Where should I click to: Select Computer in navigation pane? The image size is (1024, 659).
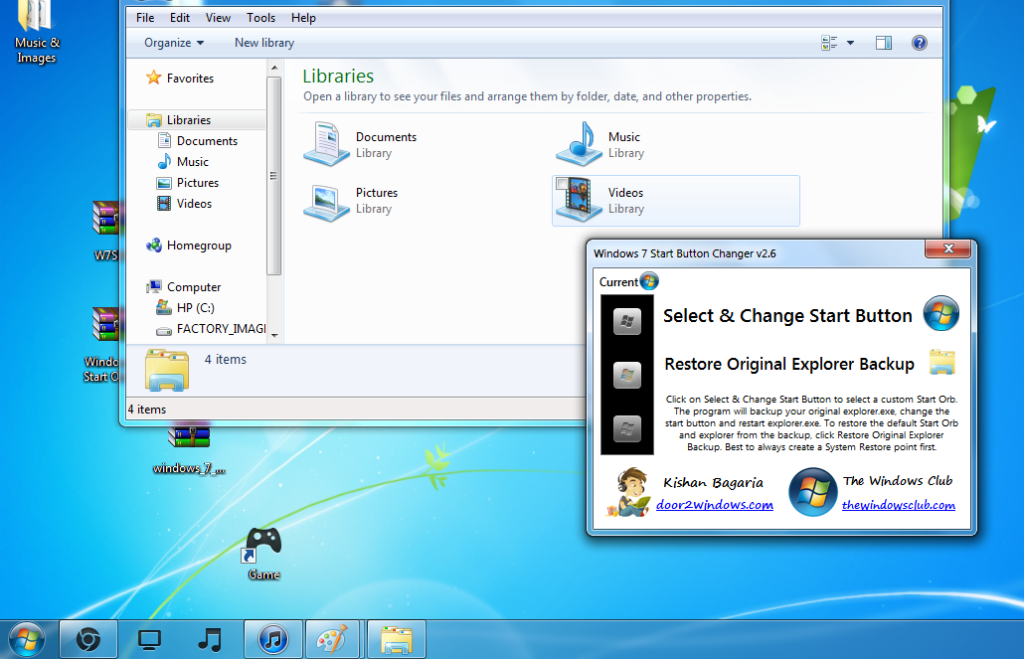pos(184,287)
